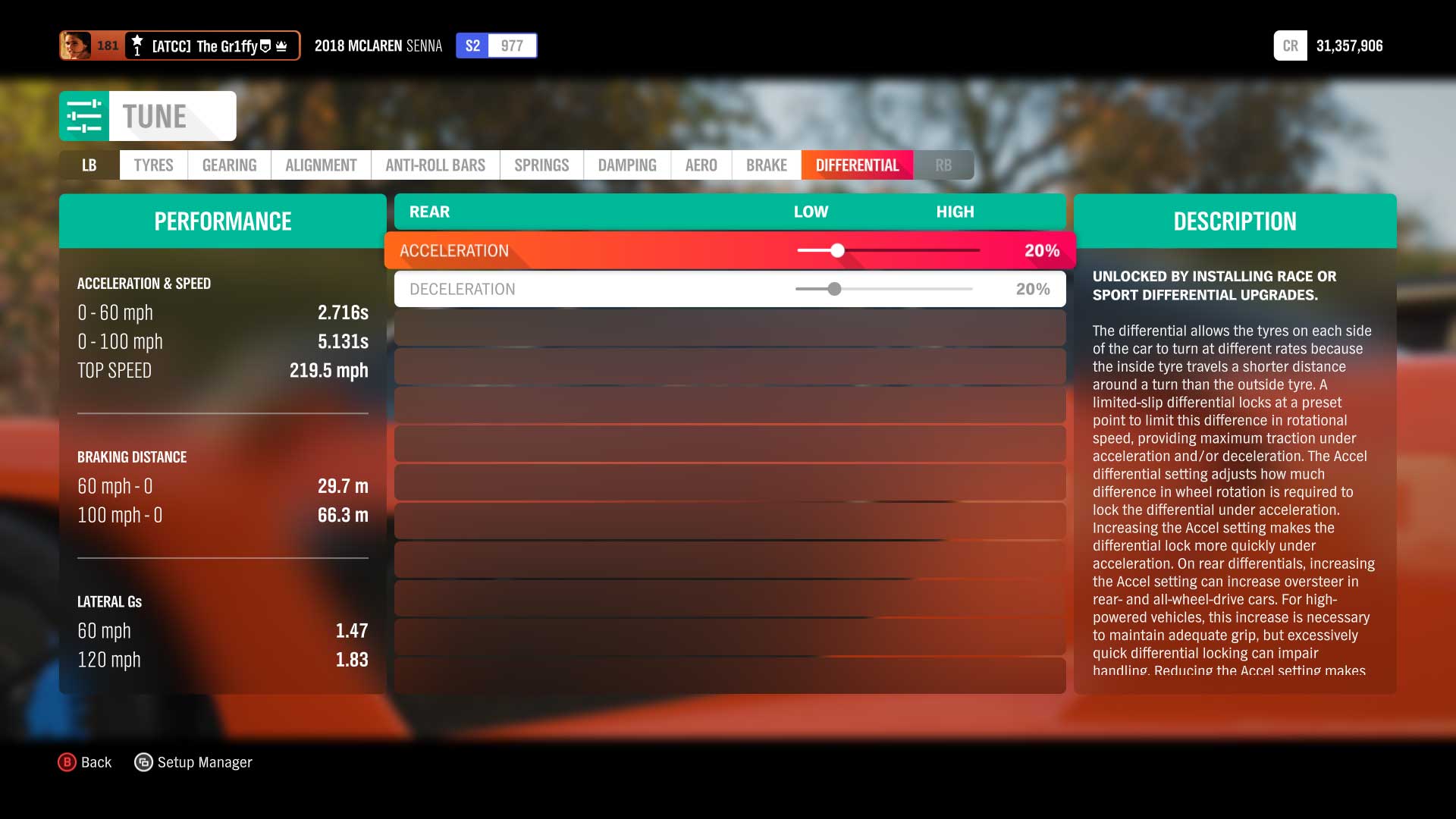1456x819 pixels.
Task: Click the Lateral Gs heading
Action: click(x=109, y=602)
